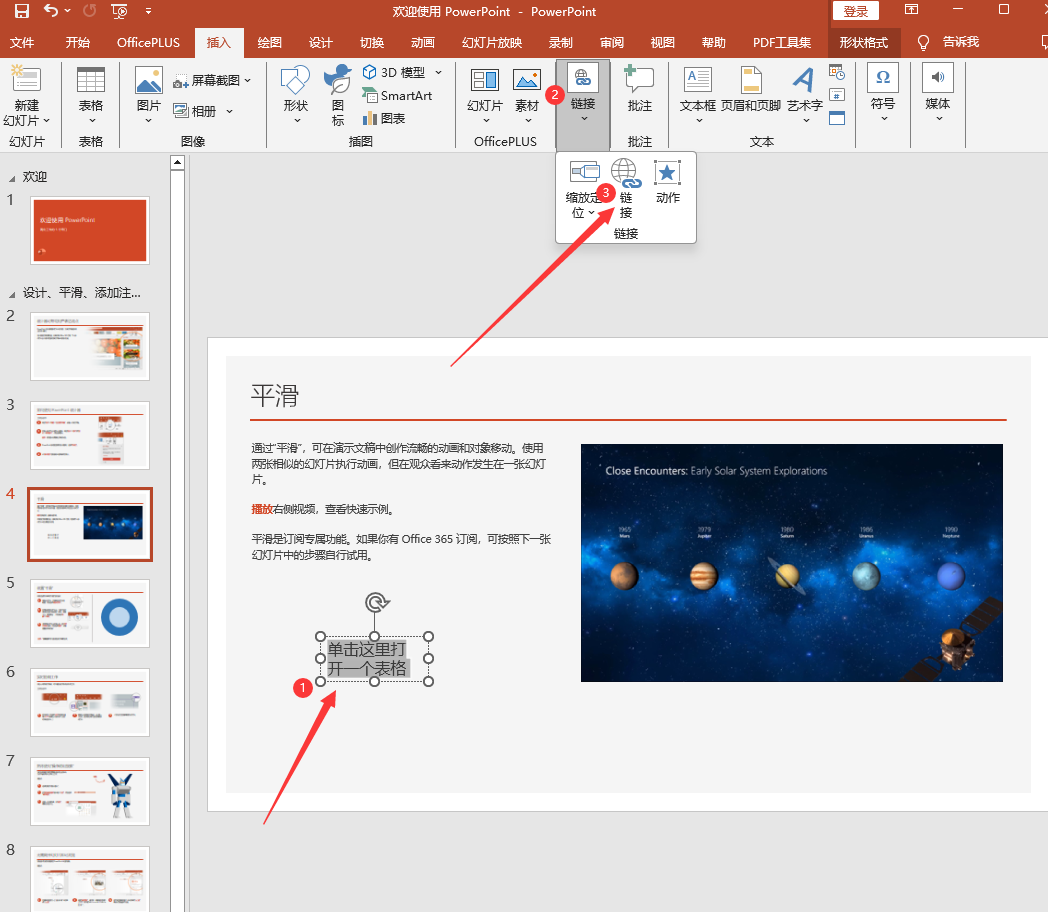
Task: Open the 形状 shapes gallery
Action: tap(295, 95)
